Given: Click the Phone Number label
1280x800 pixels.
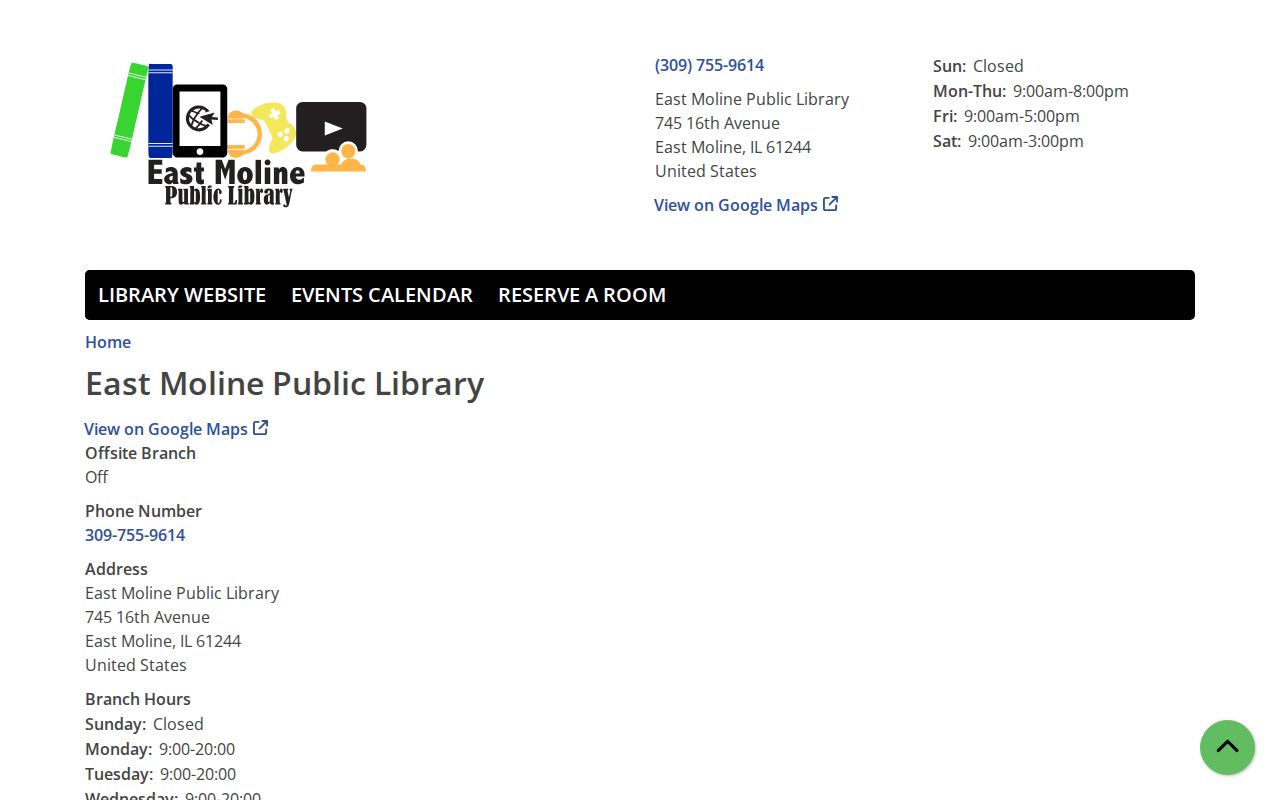Looking at the screenshot, I should click(x=143, y=511).
